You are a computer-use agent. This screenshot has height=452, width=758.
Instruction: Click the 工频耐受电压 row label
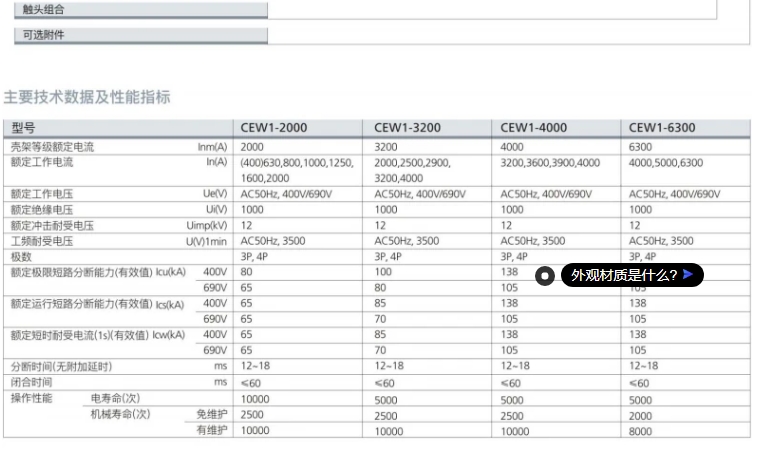pos(42,241)
